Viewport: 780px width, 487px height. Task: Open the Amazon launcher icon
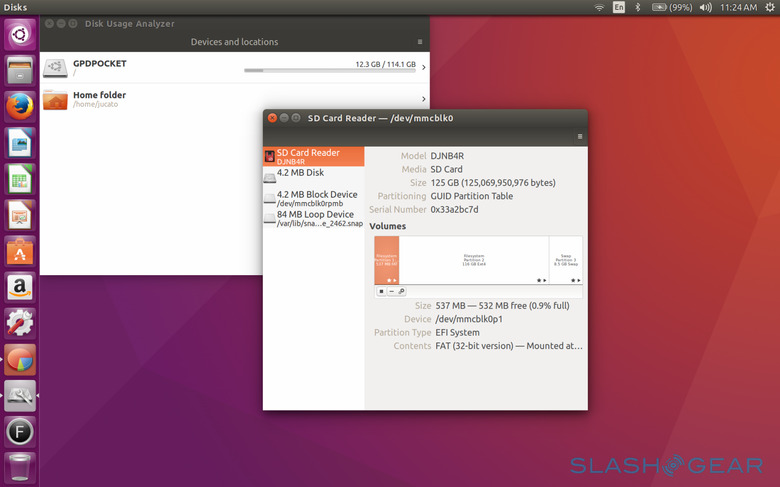click(20, 288)
